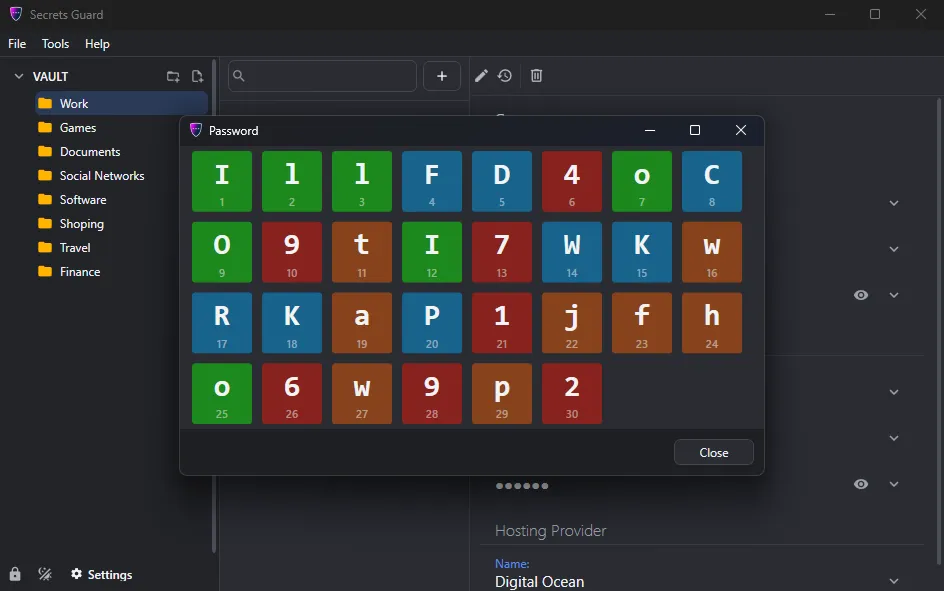Click the Social Networks folder icon
Viewport: 944px width, 591px height.
pos(45,176)
